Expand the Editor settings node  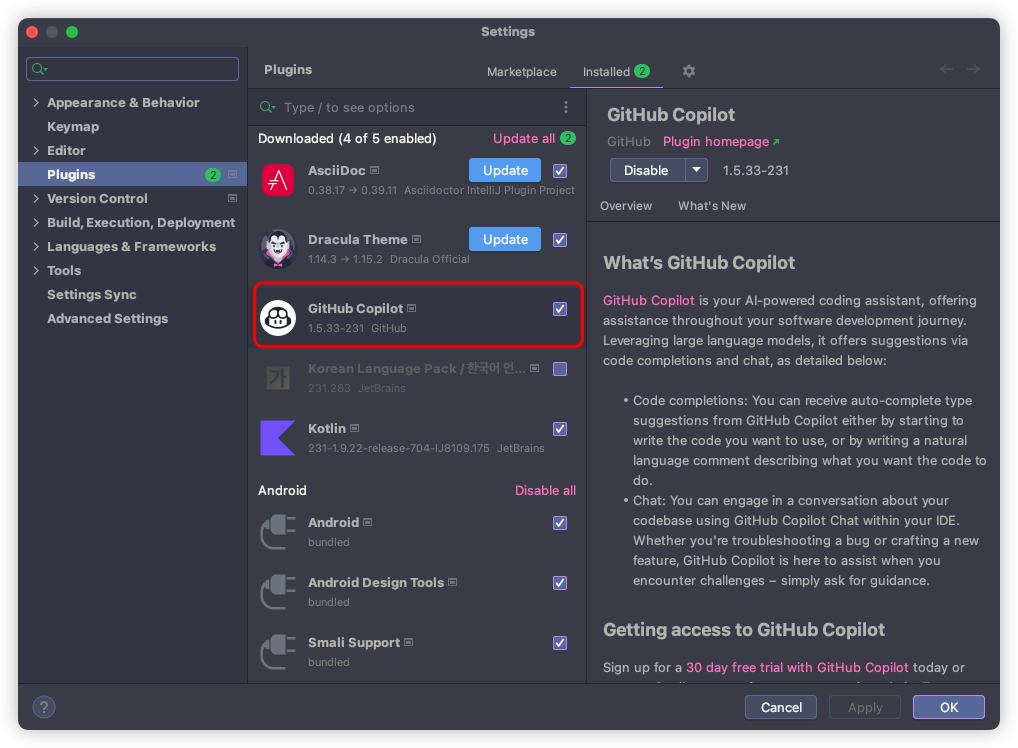tap(36, 151)
